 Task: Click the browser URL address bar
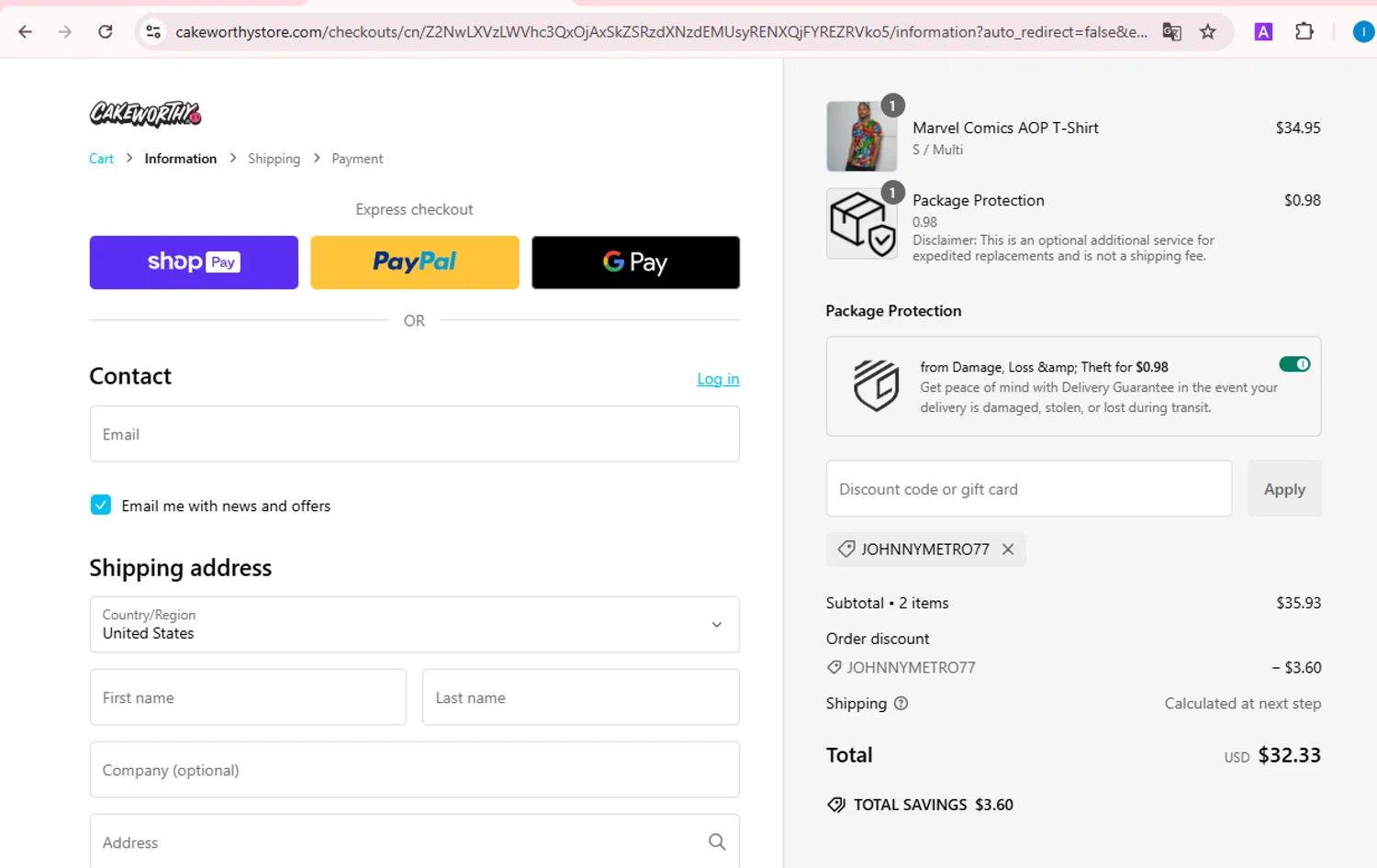point(661,32)
